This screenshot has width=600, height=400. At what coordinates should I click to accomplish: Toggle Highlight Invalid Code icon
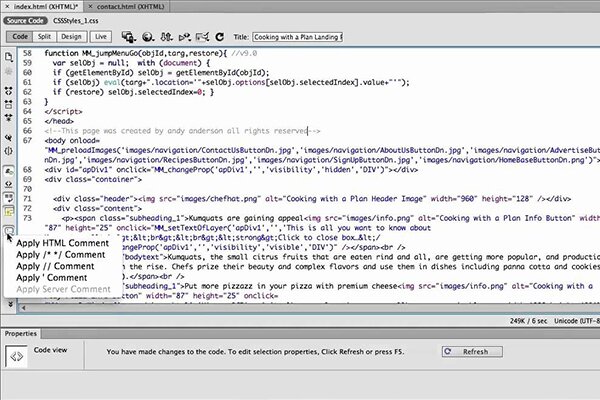point(8,184)
